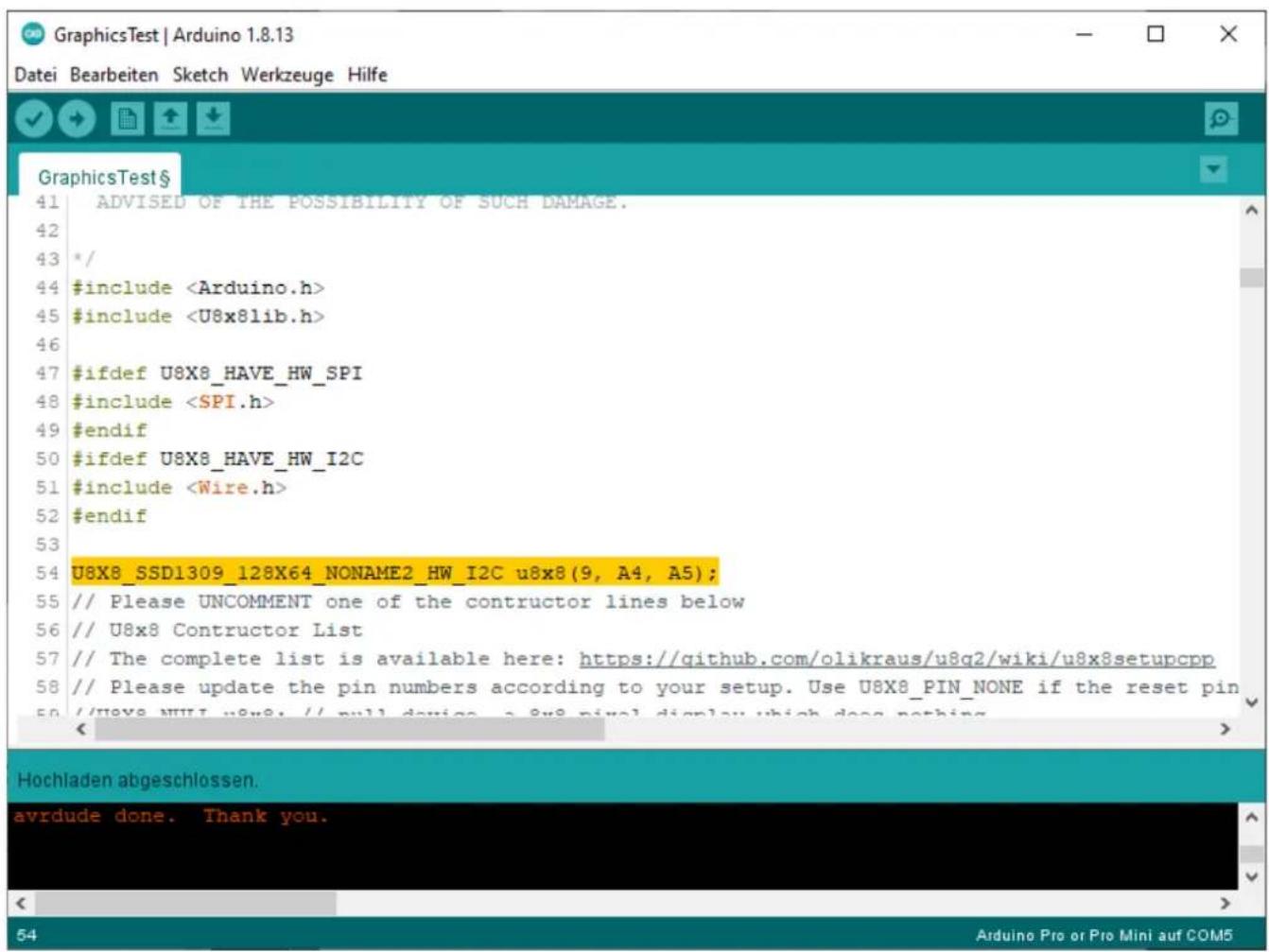Click editor horizontal scrollbar right arrow
Screen dimensions: 1269x952
click(1226, 729)
